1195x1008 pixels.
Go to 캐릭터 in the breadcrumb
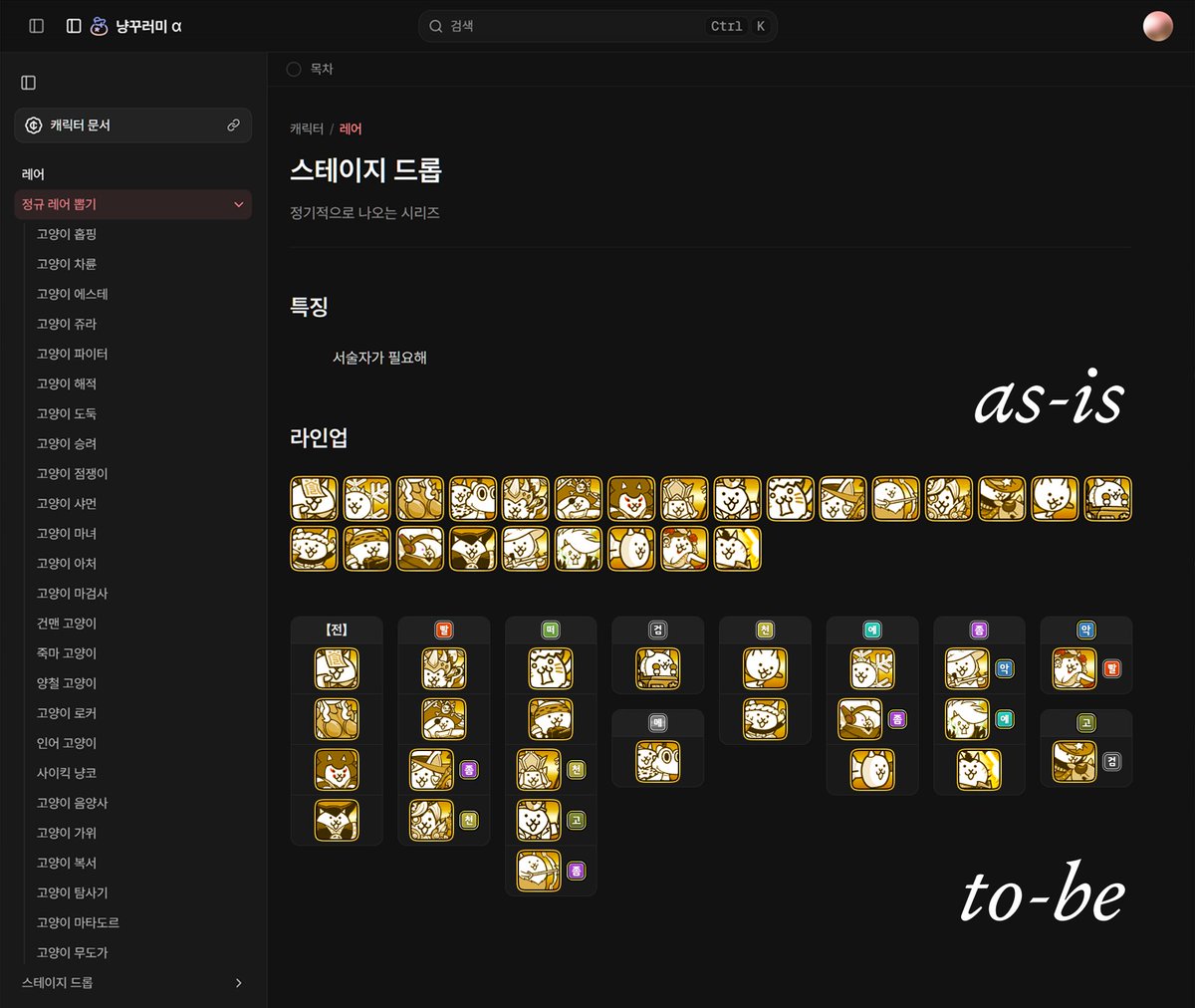307,129
